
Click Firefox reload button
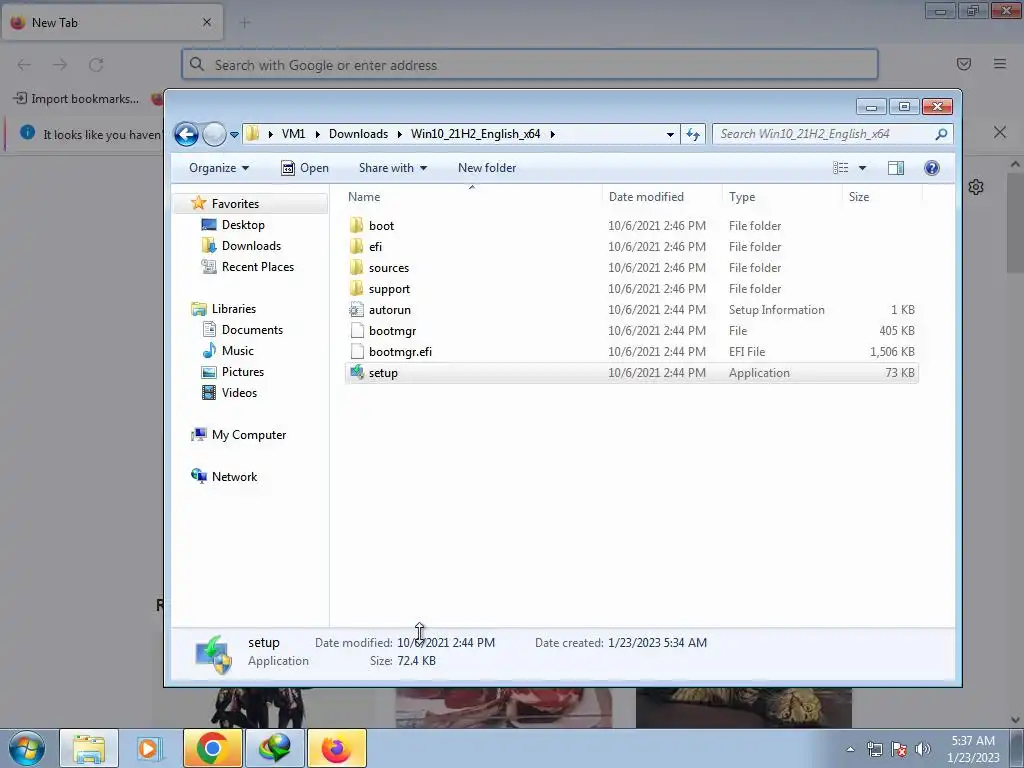click(96, 65)
